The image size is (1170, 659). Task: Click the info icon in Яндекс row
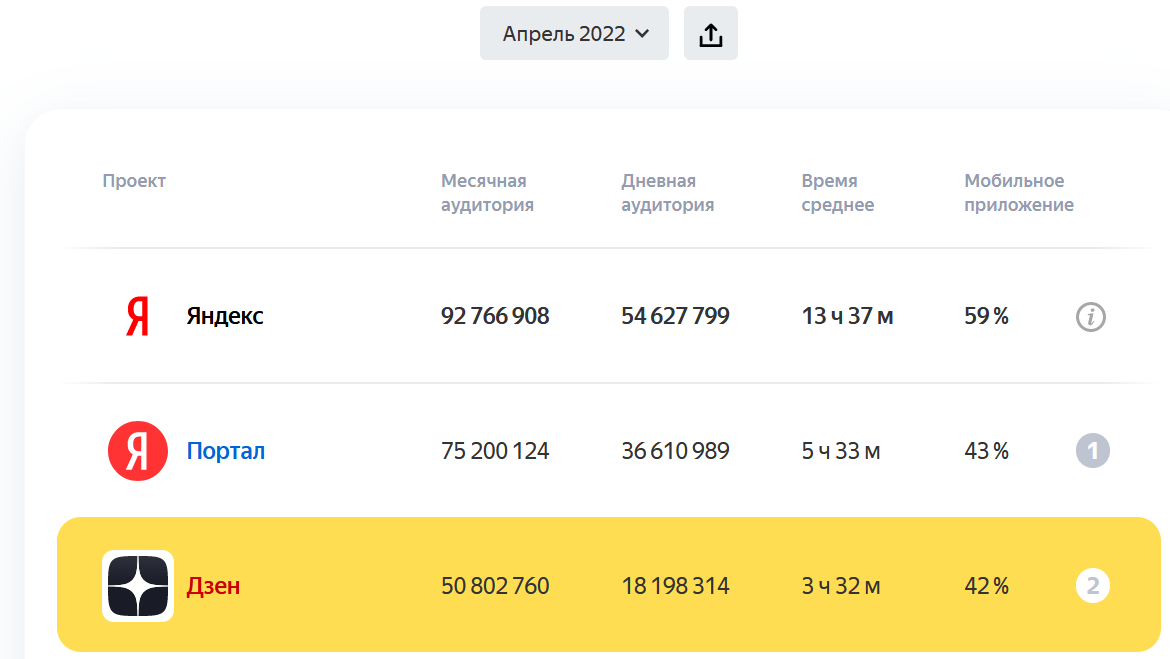(x=1091, y=318)
